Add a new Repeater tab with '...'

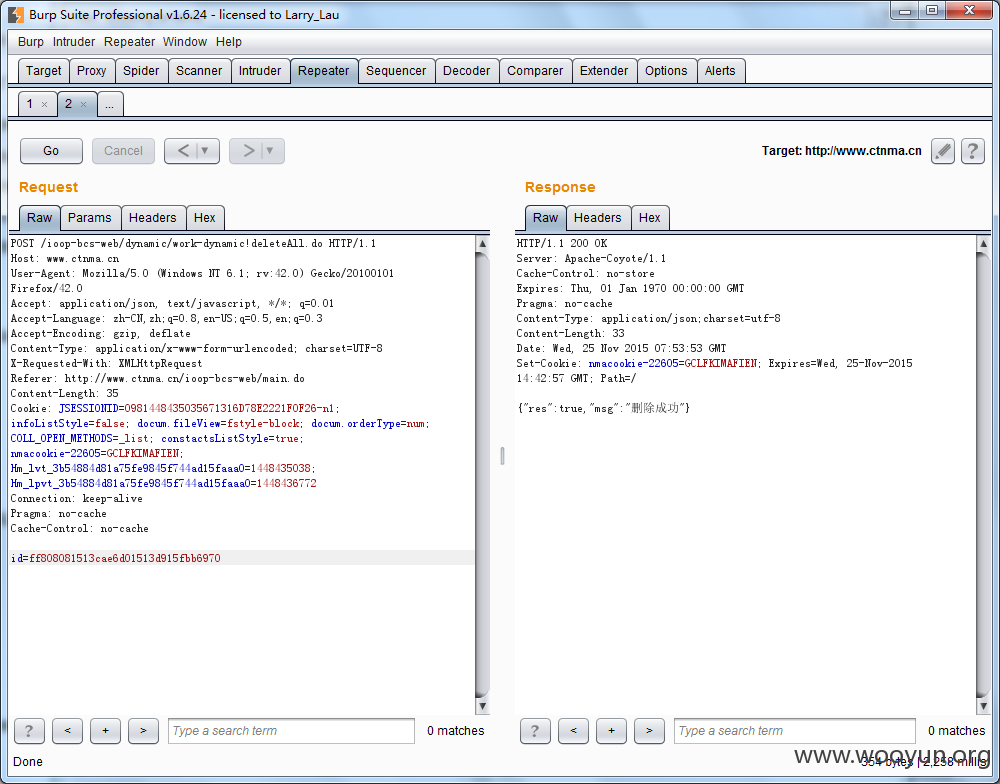(x=110, y=104)
